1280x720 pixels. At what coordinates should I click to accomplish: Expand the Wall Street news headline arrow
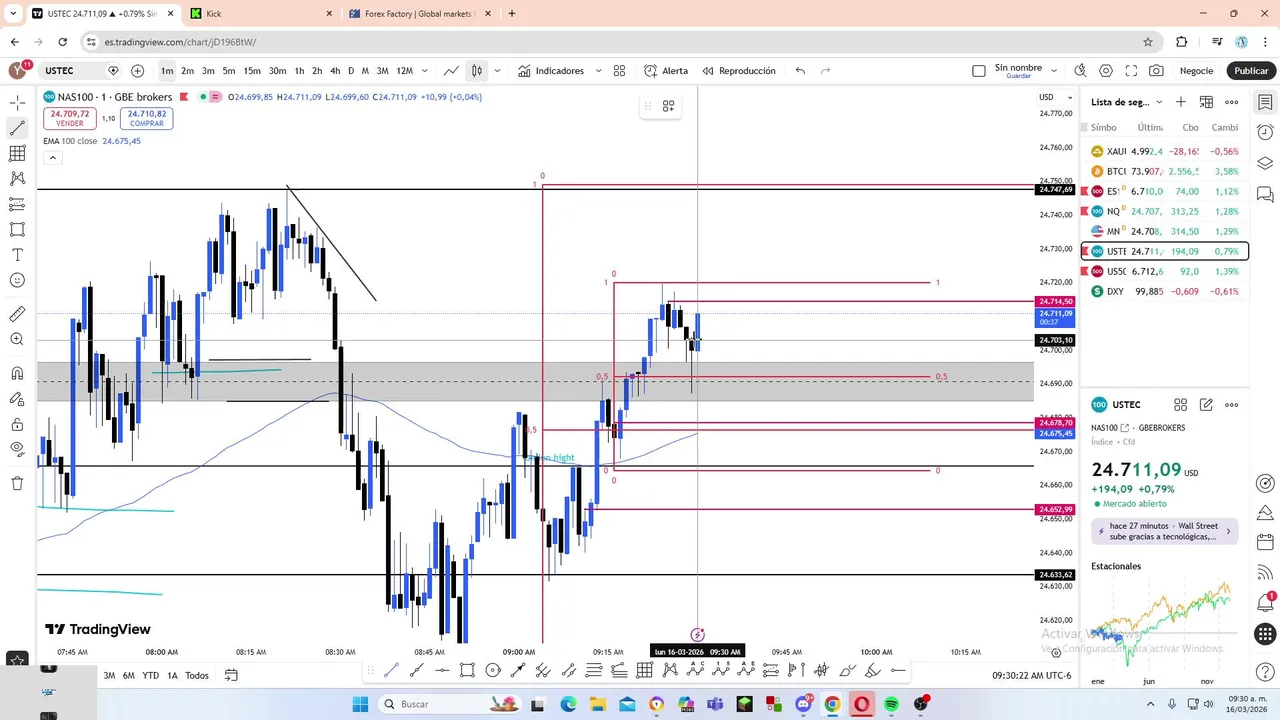click(1229, 531)
